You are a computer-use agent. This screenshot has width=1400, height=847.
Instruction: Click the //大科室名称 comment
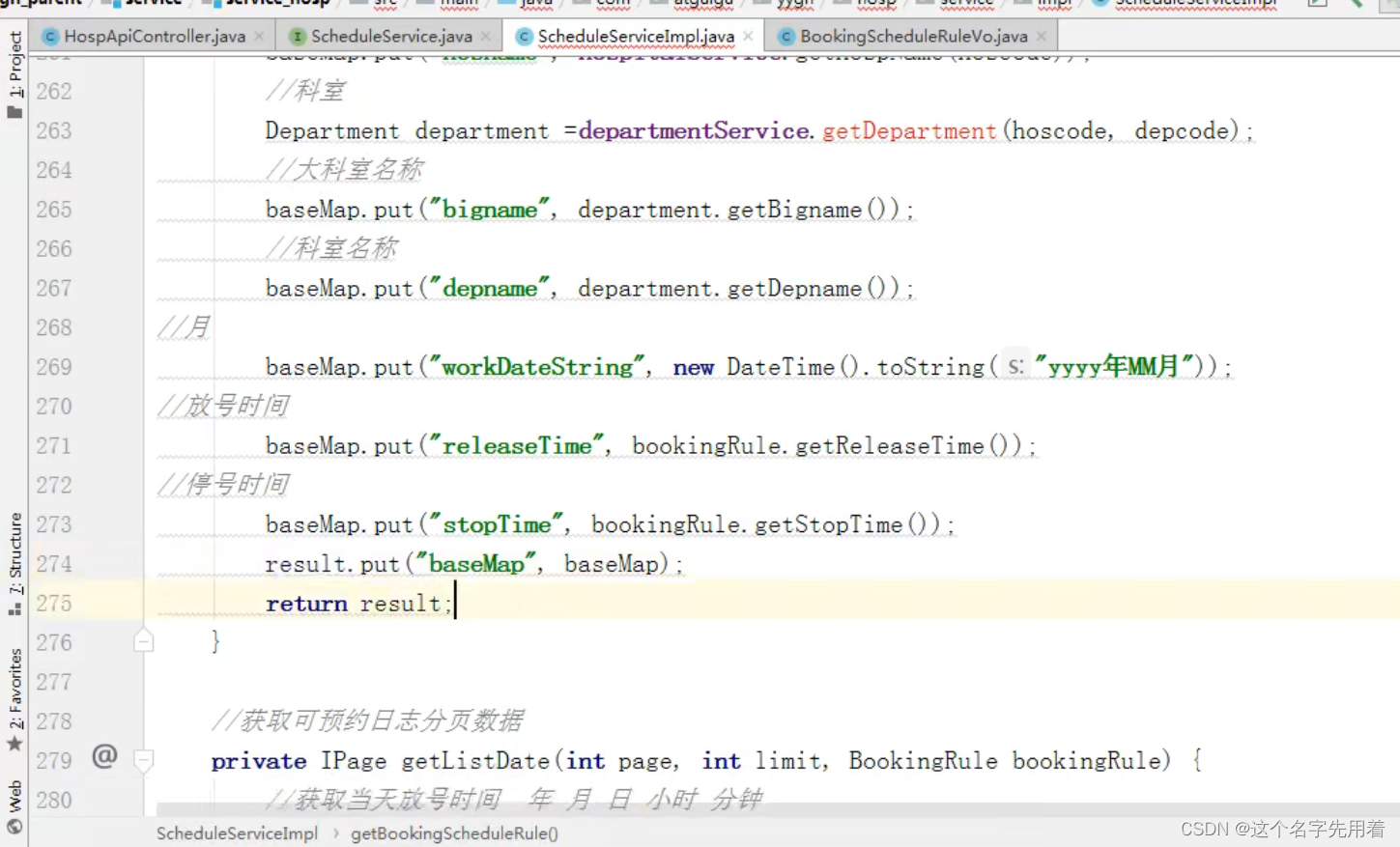(x=344, y=170)
